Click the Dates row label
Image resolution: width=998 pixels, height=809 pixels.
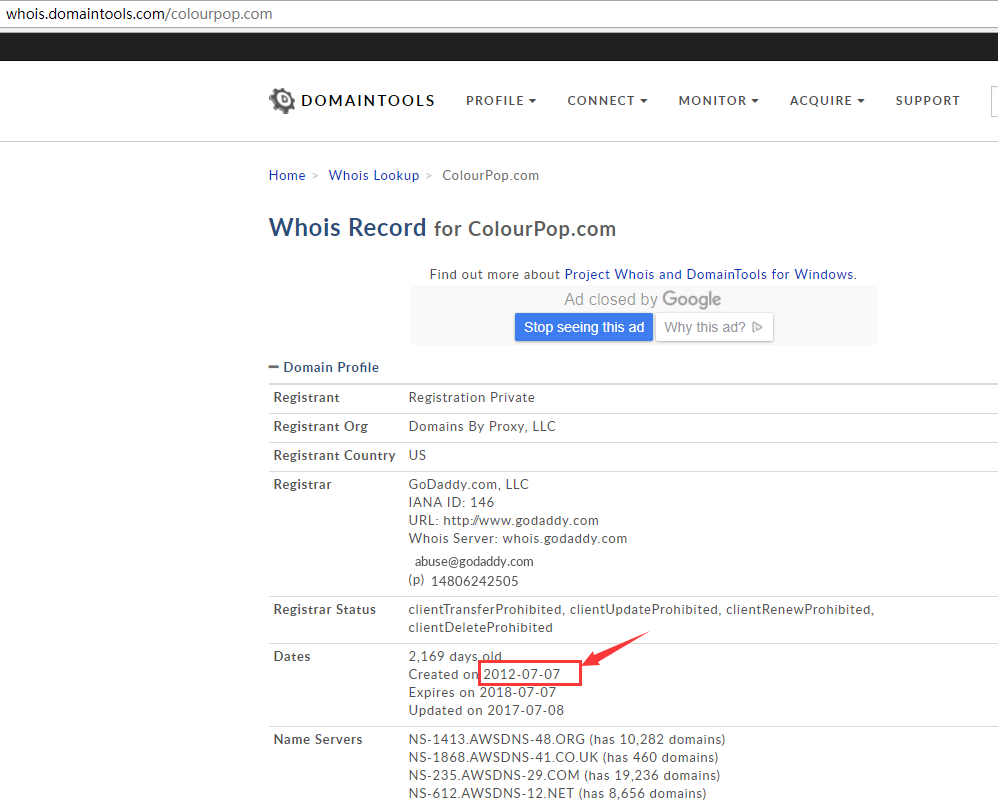pyautogui.click(x=292, y=656)
